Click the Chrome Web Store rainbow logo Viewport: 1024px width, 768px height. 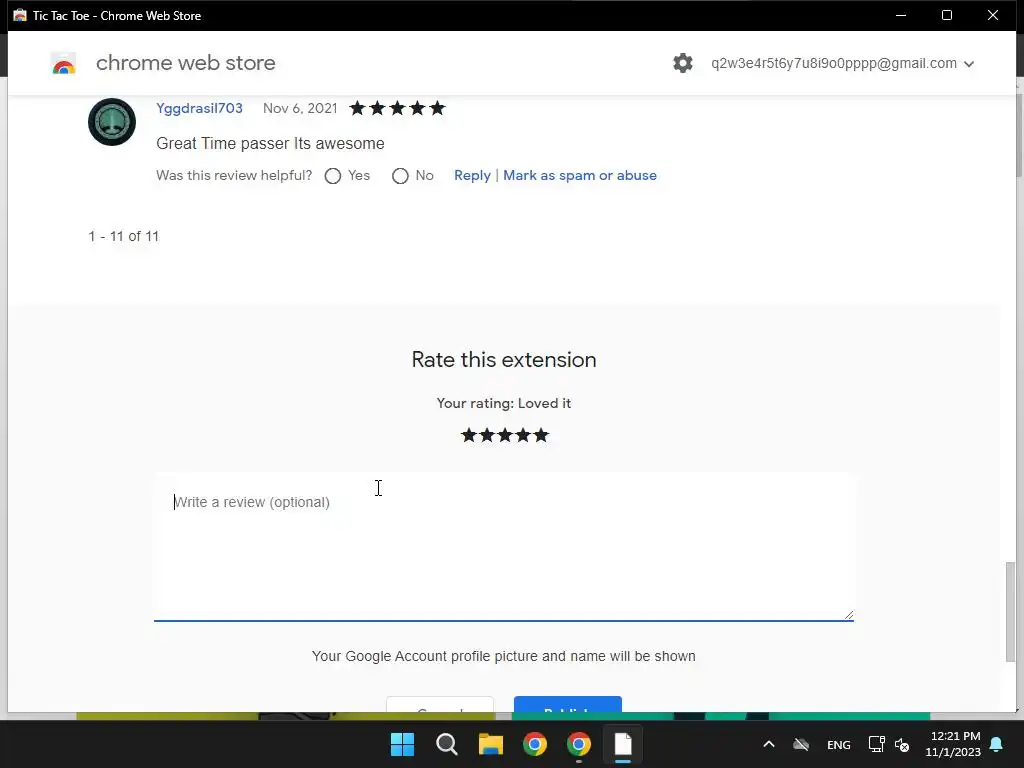(x=63, y=64)
